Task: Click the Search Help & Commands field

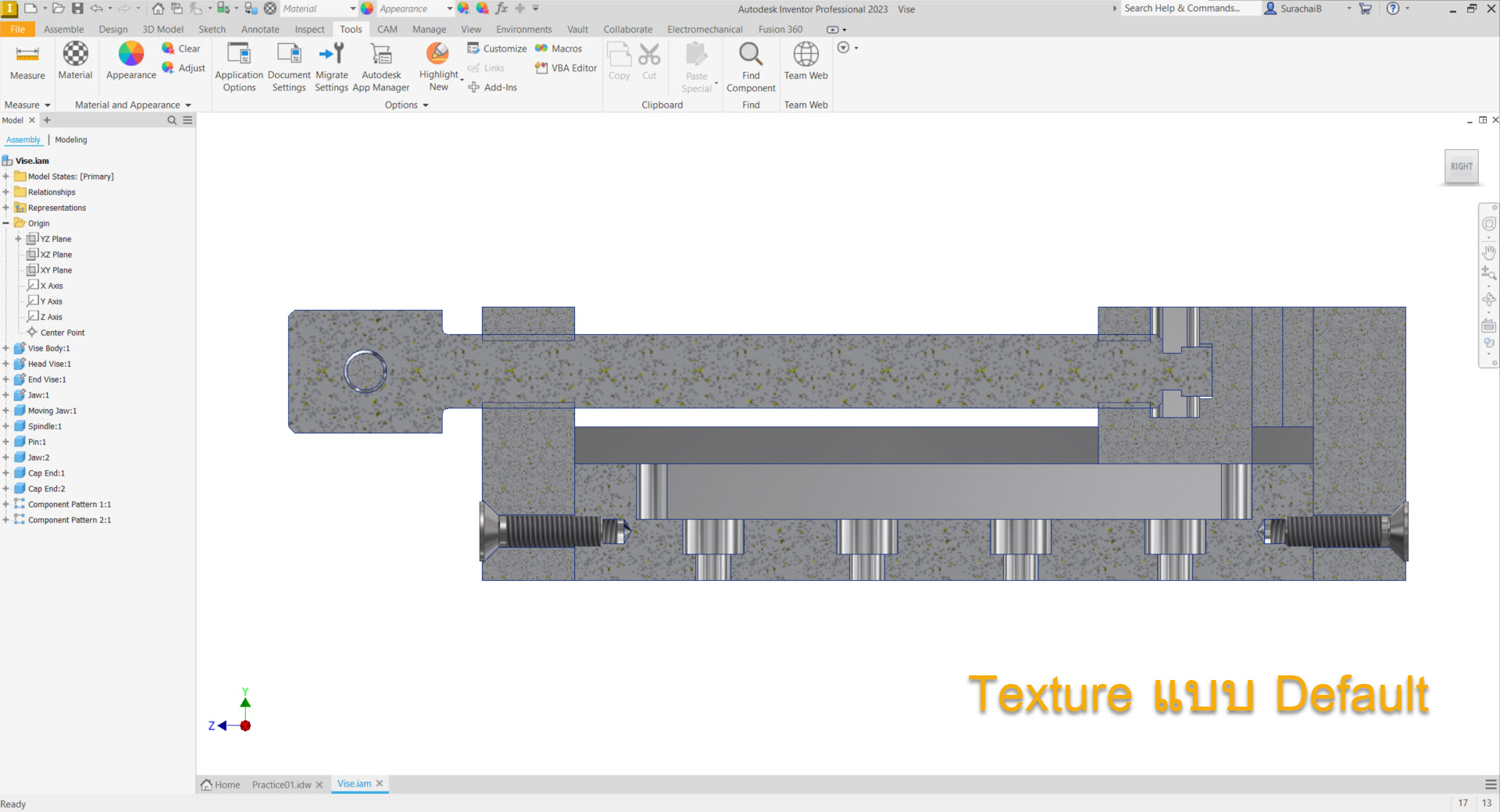Action: point(1187,9)
